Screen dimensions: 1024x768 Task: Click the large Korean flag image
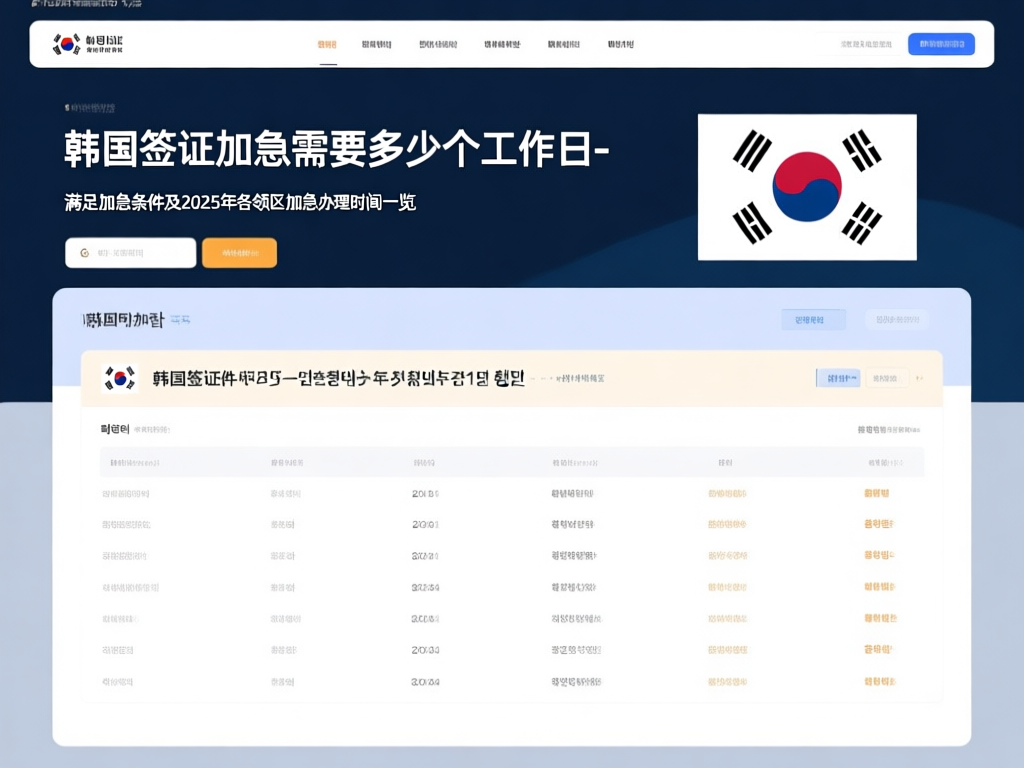coord(806,187)
